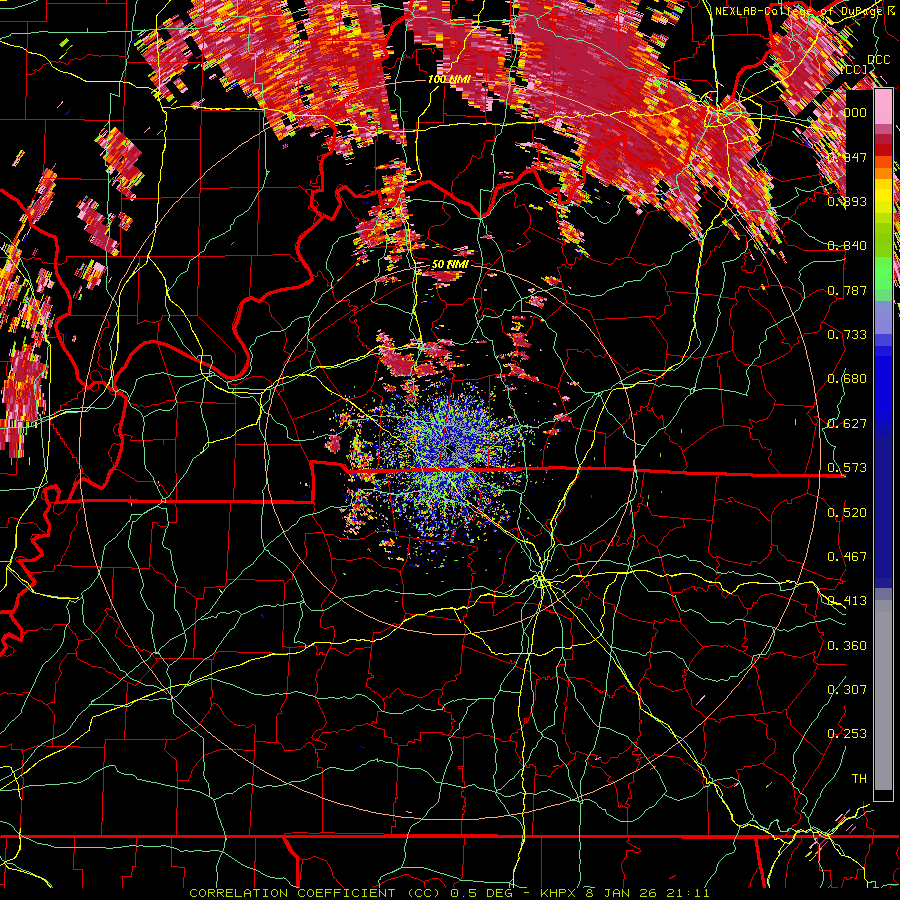Image resolution: width=900 pixels, height=900 pixels.
Task: Click the 0.307 color scale value
Action: (847, 689)
